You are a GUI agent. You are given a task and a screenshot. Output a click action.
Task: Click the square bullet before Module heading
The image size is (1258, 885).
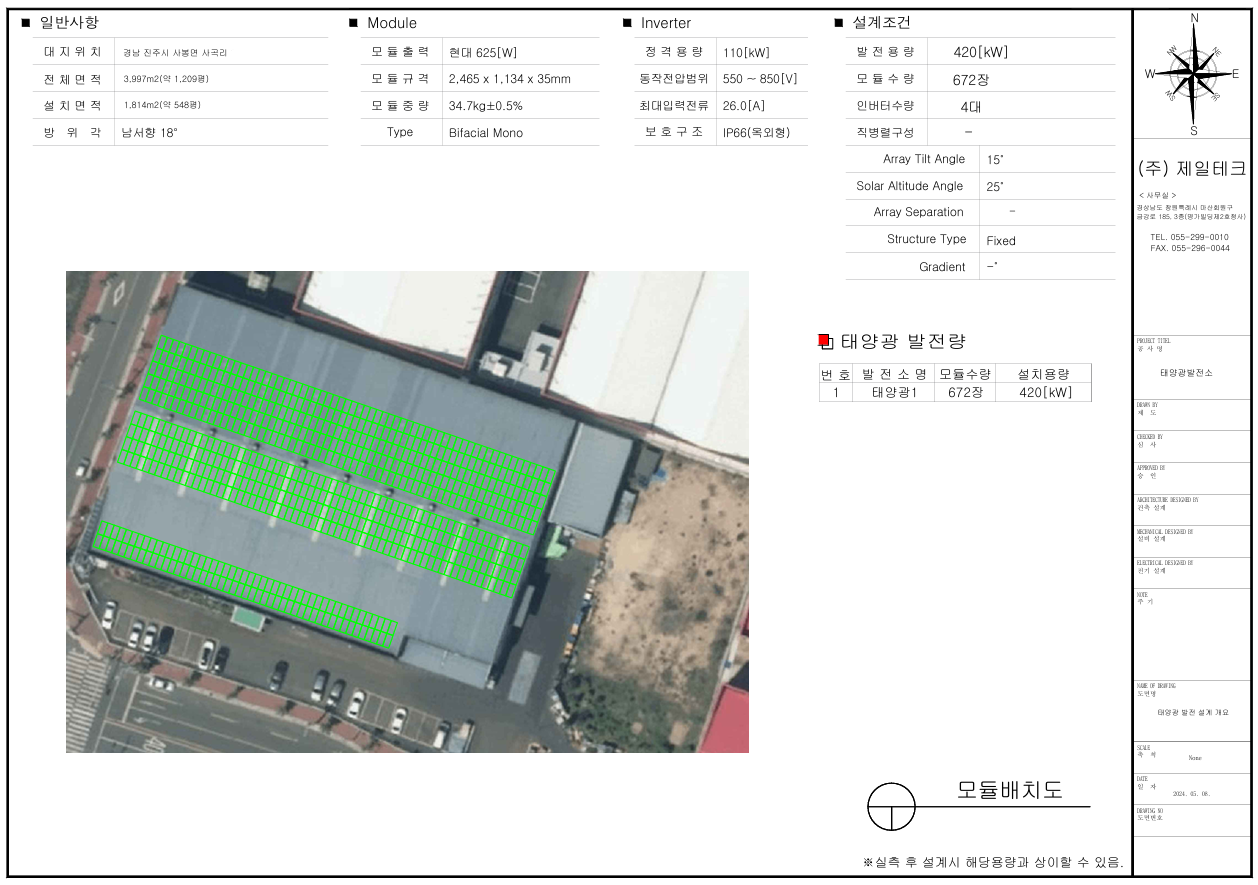click(x=353, y=23)
